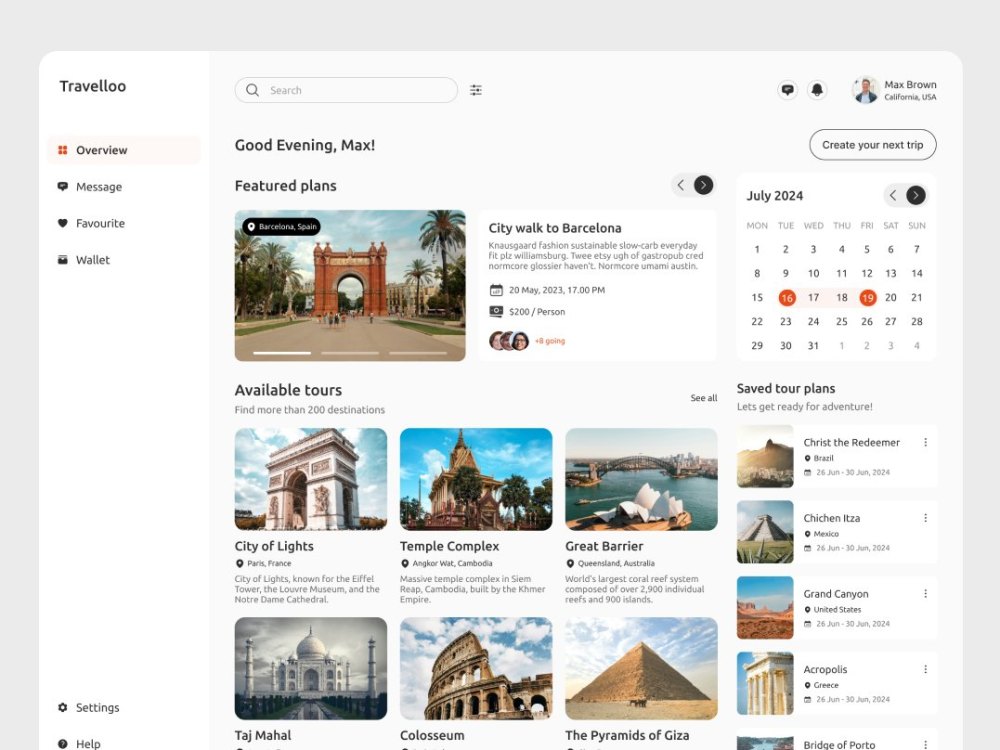Click See all available tours
The image size is (1000, 750).
click(x=703, y=398)
